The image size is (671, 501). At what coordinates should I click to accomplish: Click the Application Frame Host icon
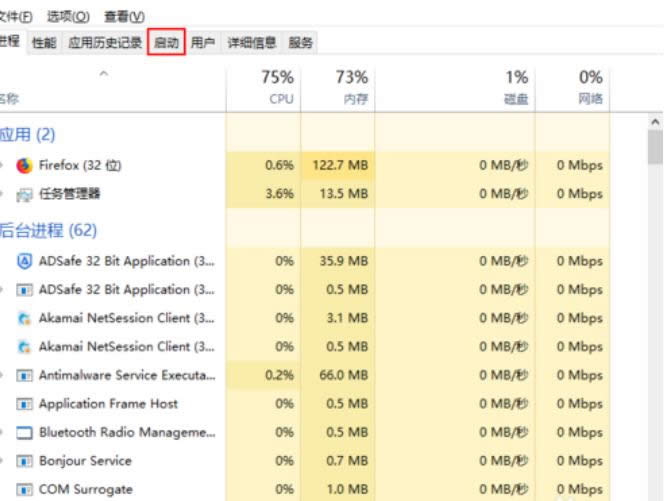pos(25,404)
